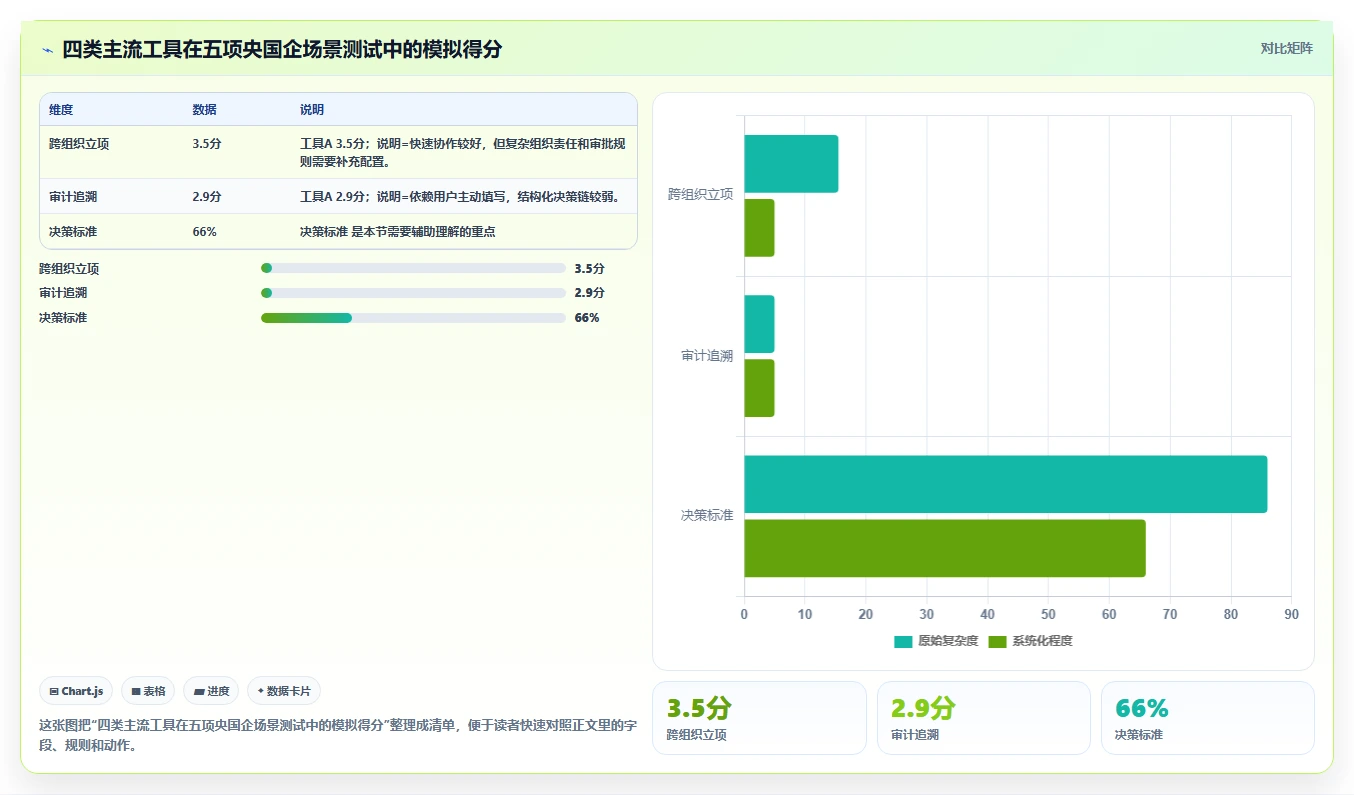1354x795 pixels.
Task: Click the 数据 column header
Action: 204,110
